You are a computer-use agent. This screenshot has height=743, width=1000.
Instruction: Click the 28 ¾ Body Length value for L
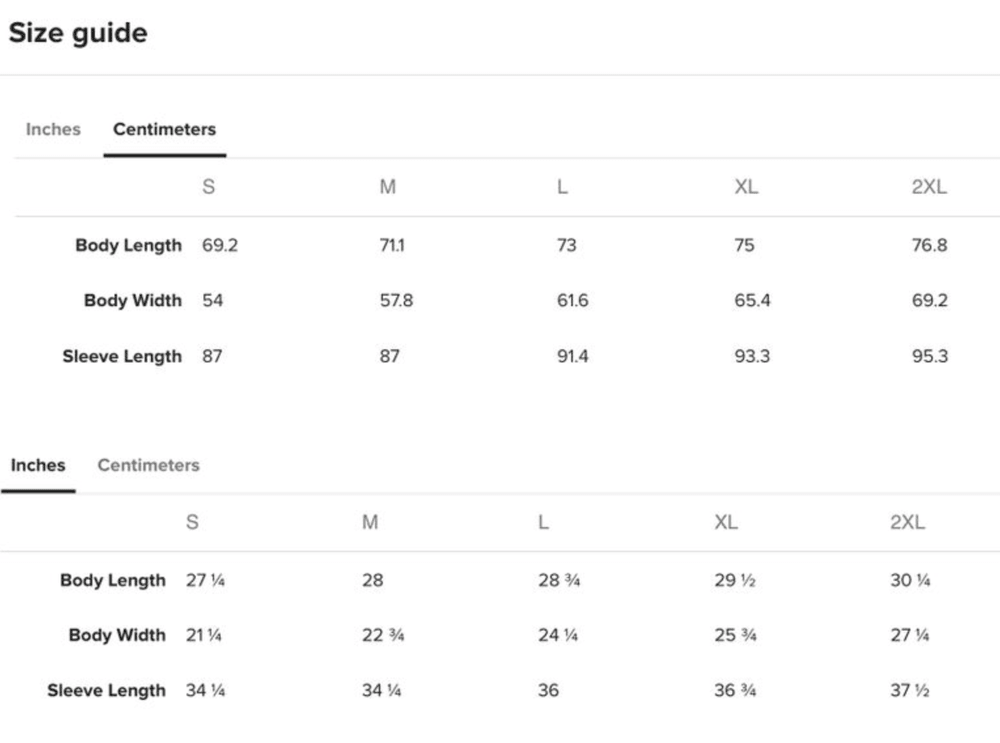point(559,580)
